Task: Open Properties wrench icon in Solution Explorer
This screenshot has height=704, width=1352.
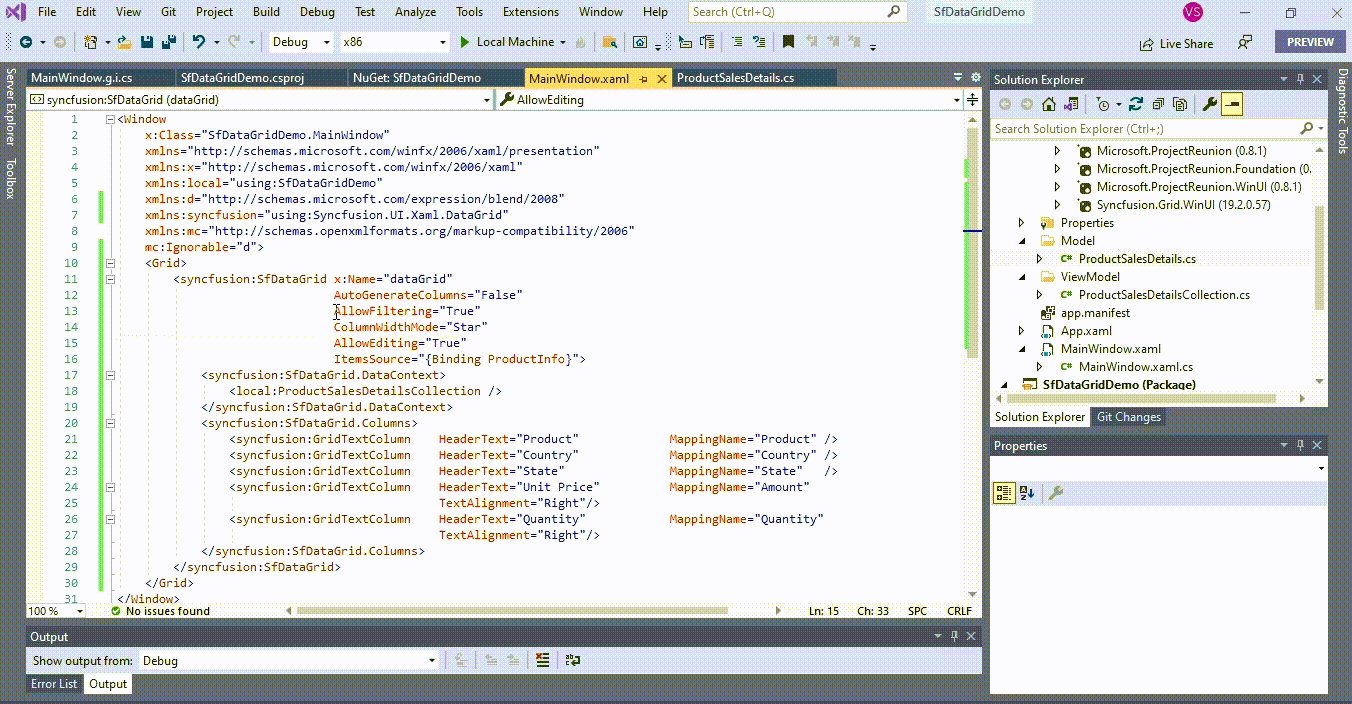Action: pyautogui.click(x=1209, y=104)
